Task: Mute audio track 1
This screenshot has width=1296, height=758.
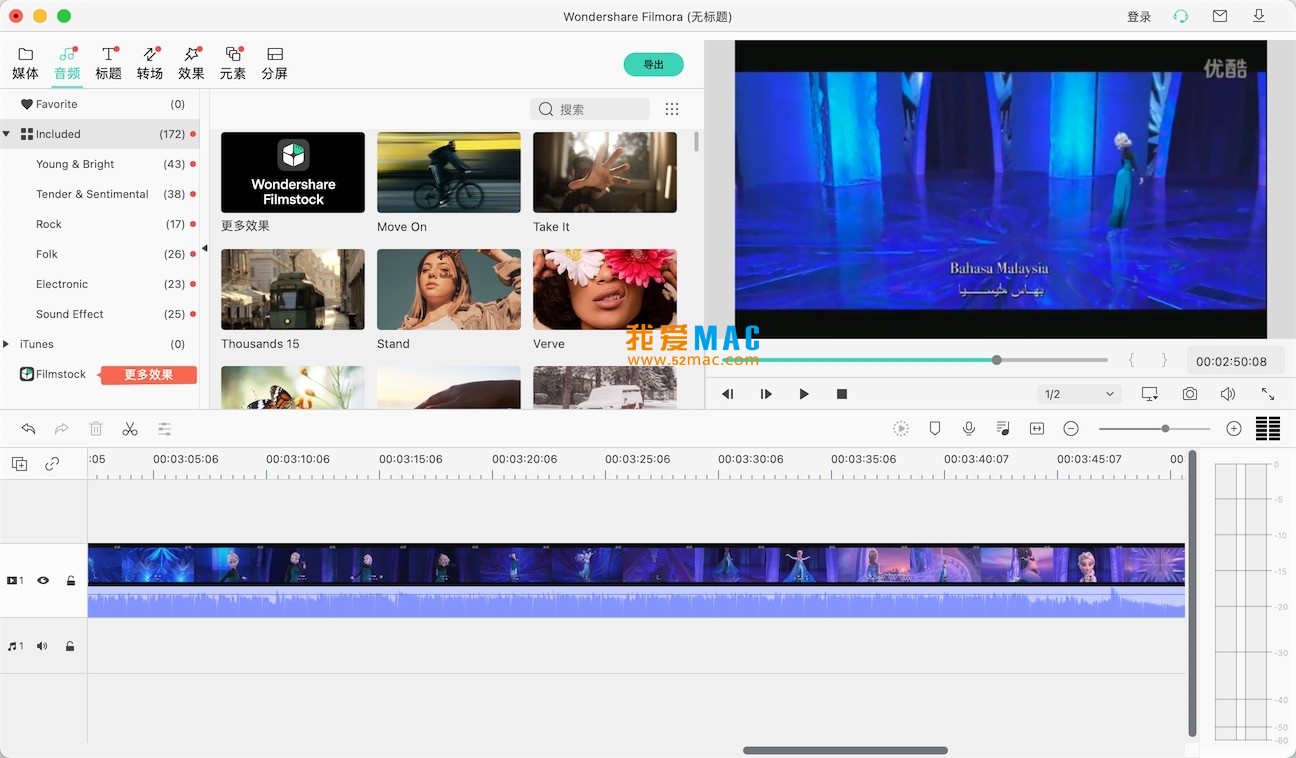Action: (42, 646)
